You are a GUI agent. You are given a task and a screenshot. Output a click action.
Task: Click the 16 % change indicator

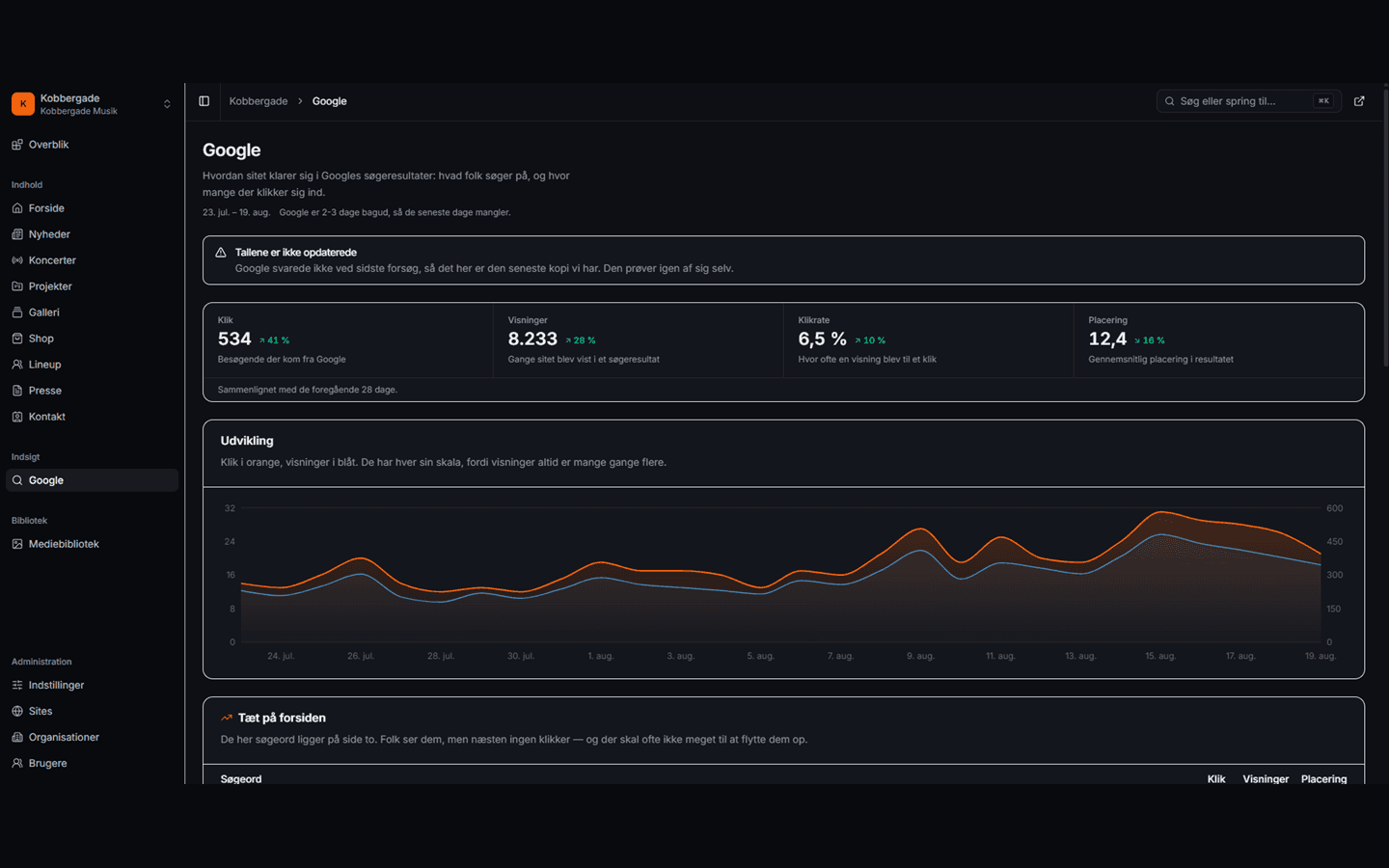(1149, 340)
